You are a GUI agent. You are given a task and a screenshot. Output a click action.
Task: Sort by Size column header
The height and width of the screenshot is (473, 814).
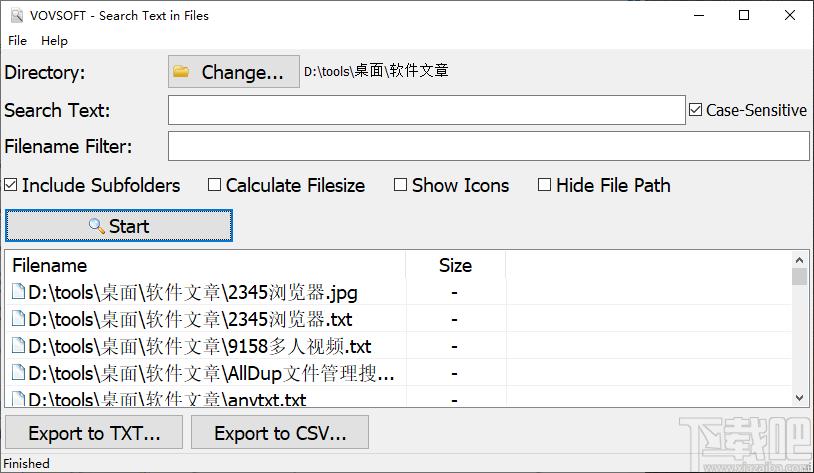click(x=456, y=265)
